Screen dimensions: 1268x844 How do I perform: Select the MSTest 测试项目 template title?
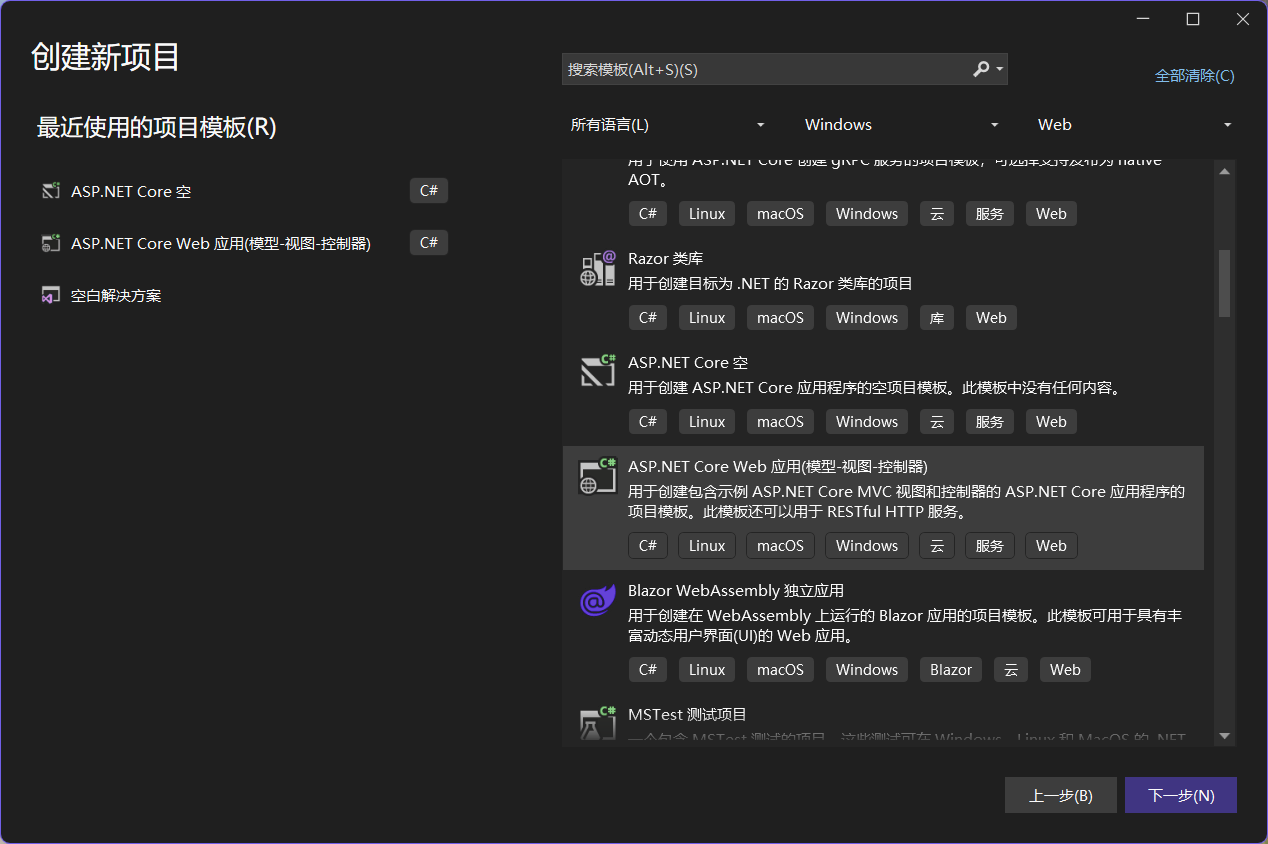tap(687, 714)
